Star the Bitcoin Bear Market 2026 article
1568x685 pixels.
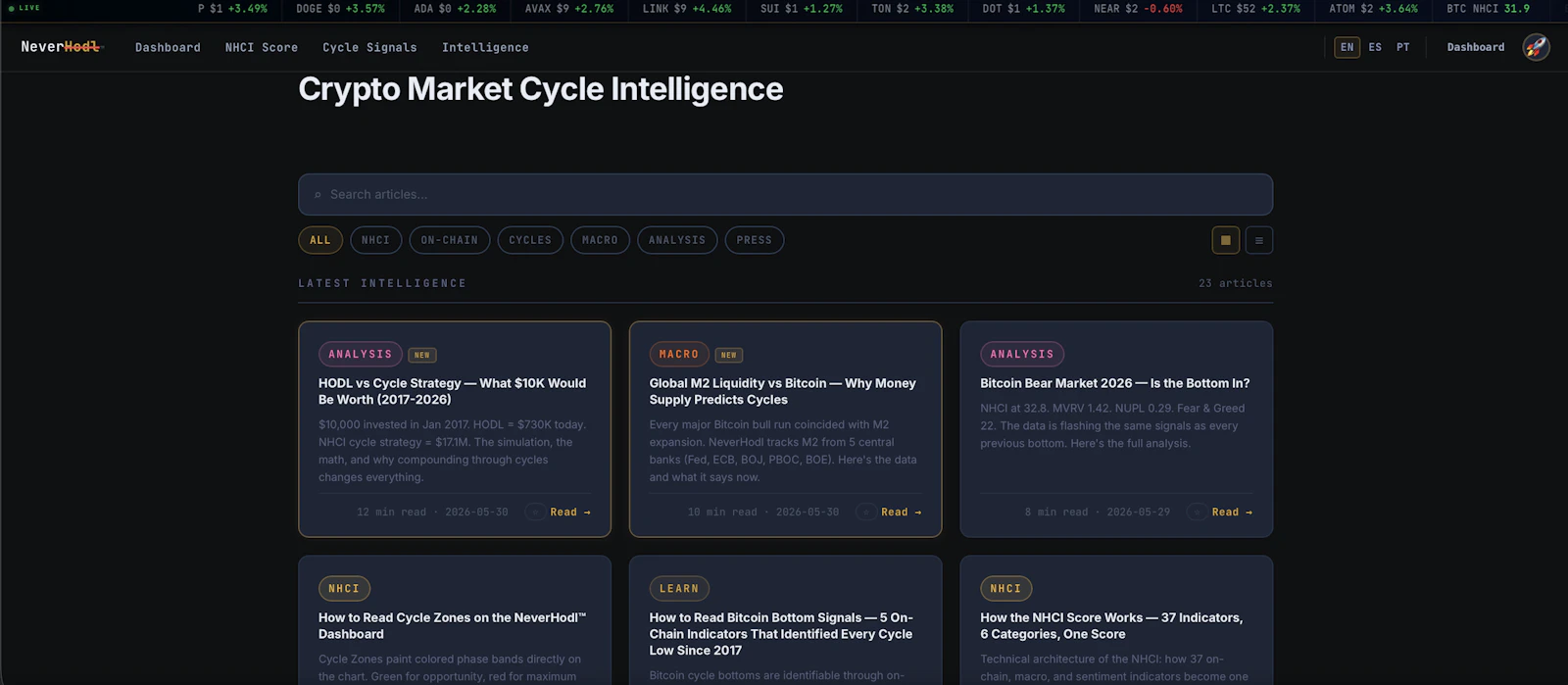click(x=1196, y=512)
